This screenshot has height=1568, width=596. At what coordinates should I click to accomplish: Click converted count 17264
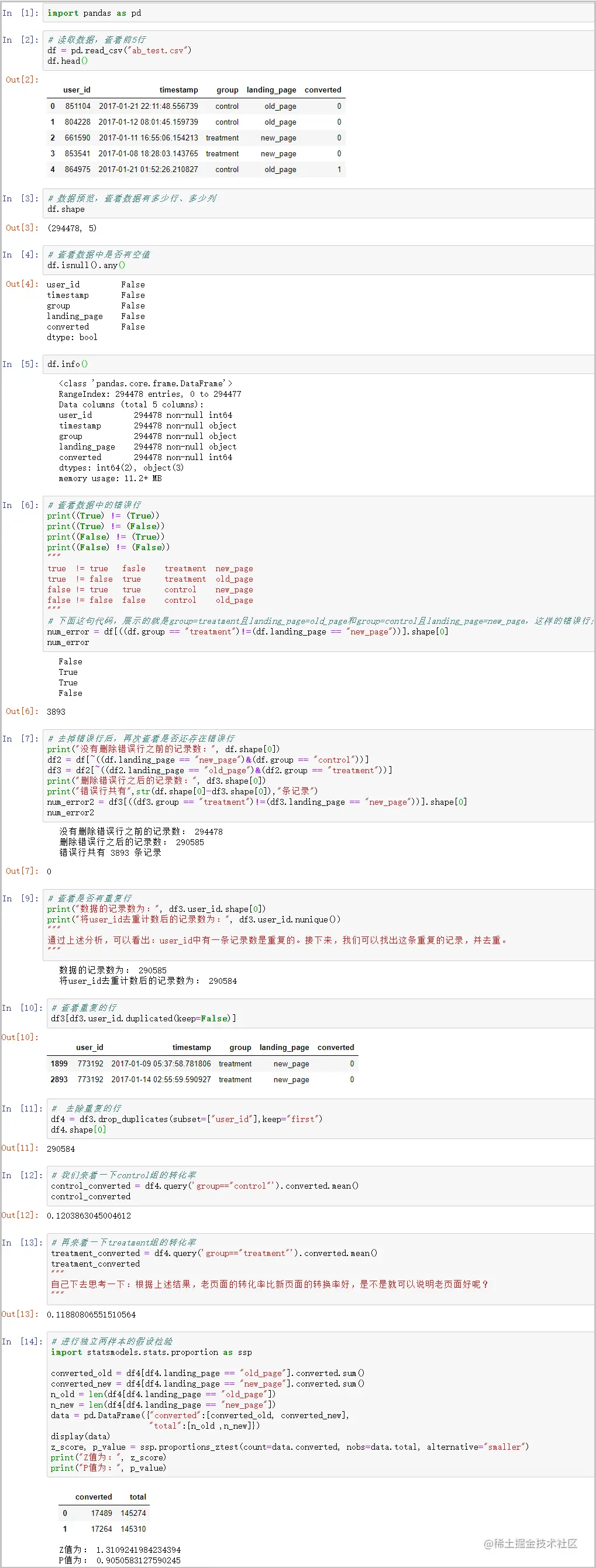[102, 1528]
